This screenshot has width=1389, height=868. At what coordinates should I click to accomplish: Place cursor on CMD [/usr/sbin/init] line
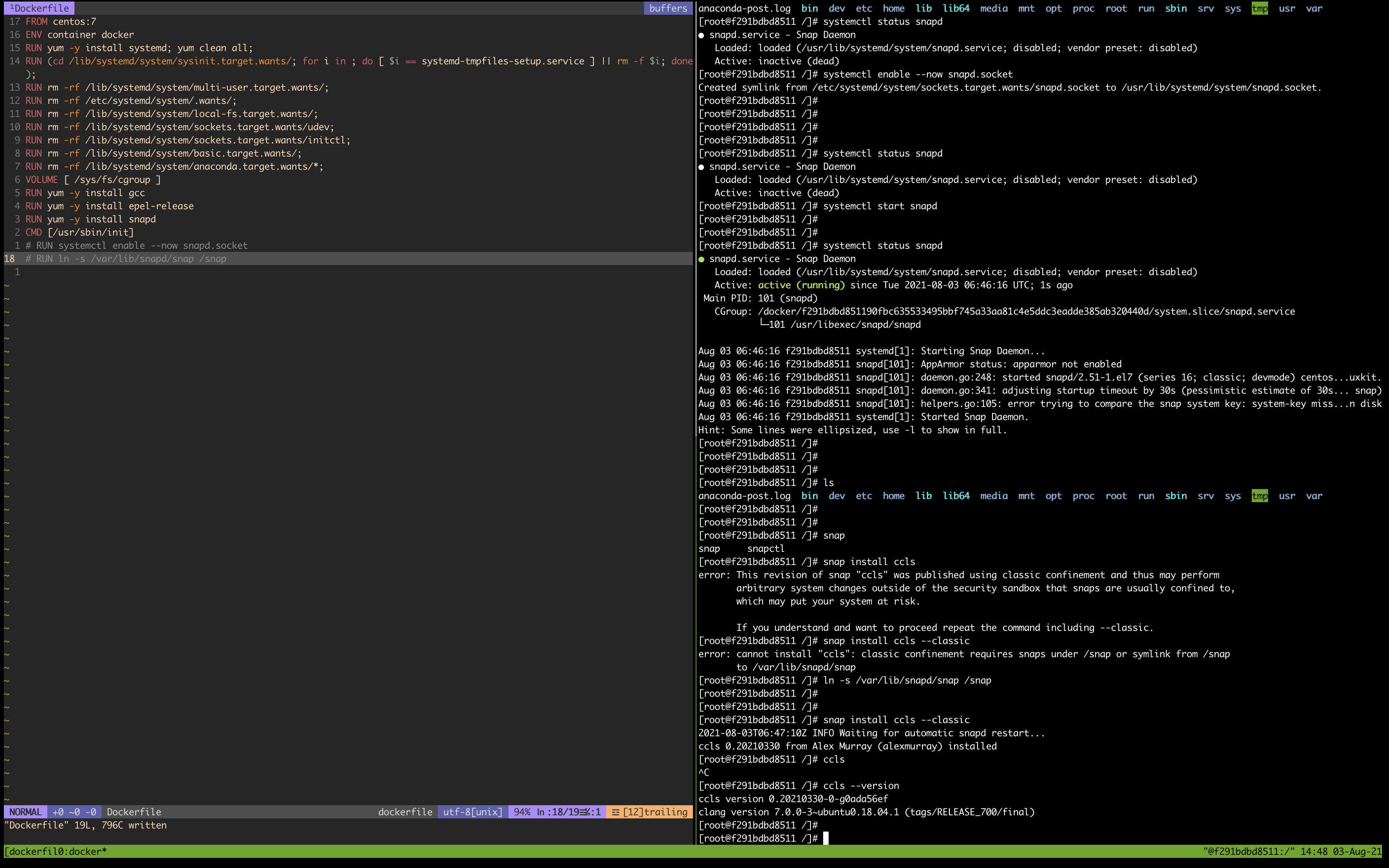point(79,232)
